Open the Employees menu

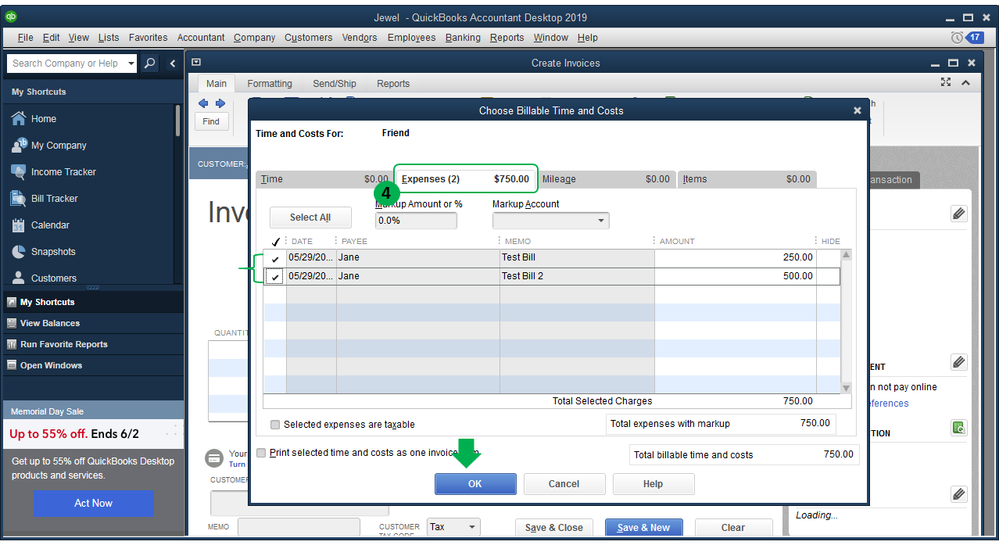point(412,38)
